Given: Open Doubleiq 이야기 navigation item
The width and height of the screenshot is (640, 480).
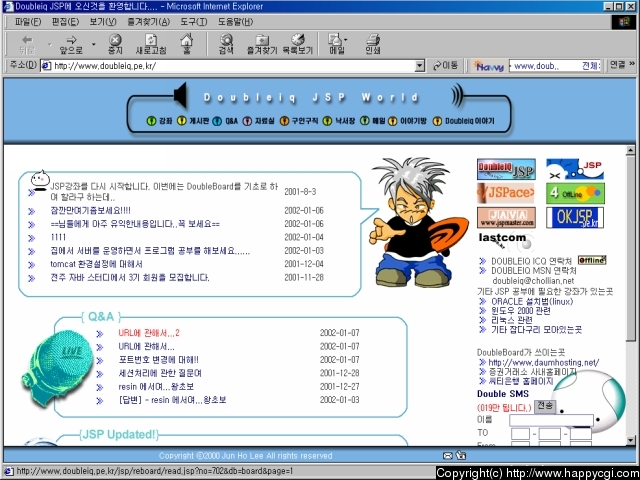Looking at the screenshot, I should [x=463, y=121].
